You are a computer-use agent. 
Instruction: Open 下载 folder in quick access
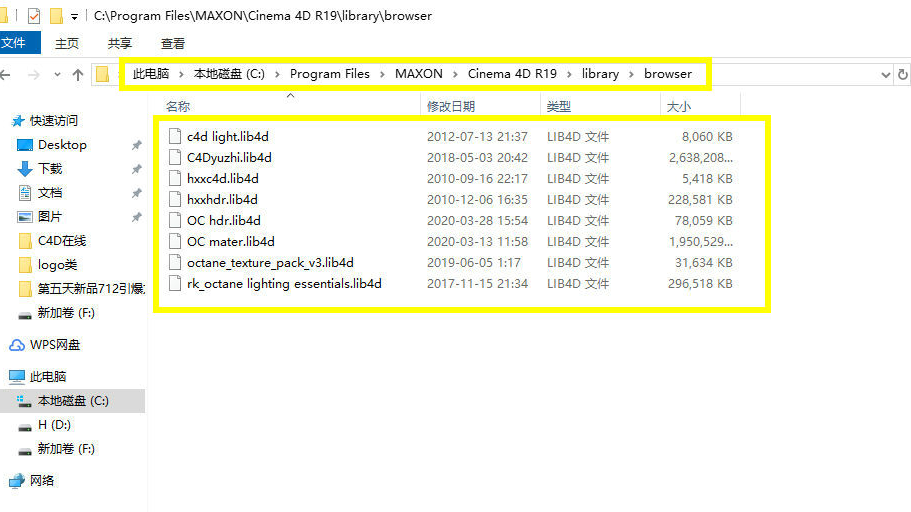pos(50,169)
